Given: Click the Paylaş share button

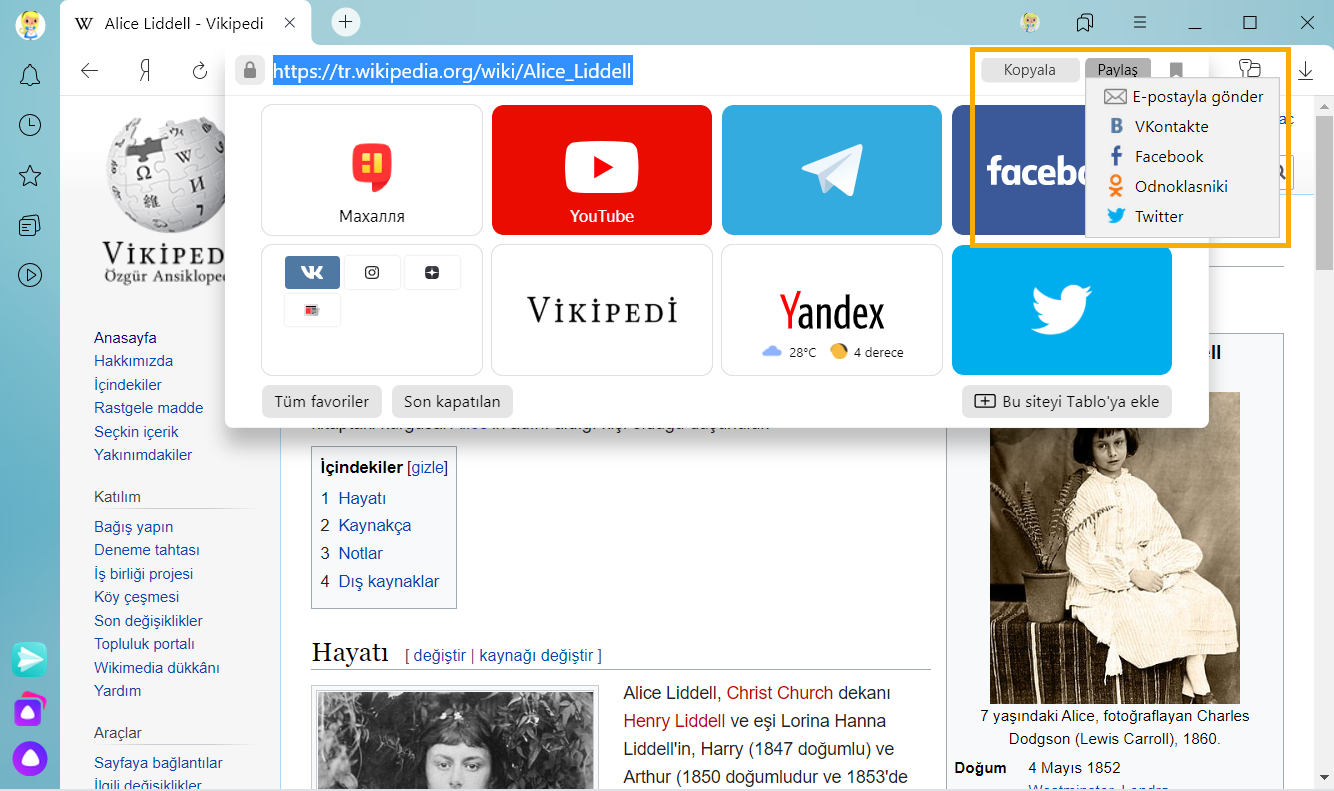Looking at the screenshot, I should pos(1118,70).
